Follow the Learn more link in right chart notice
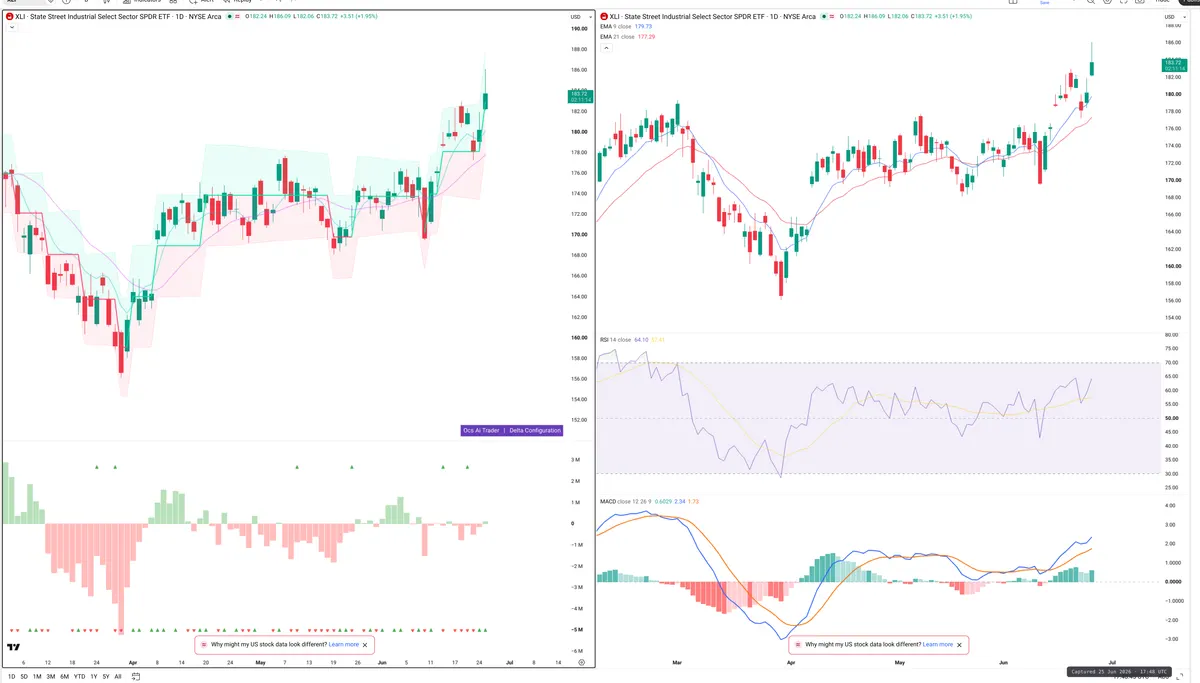Image resolution: width=1200 pixels, height=683 pixels. pyautogui.click(x=937, y=645)
